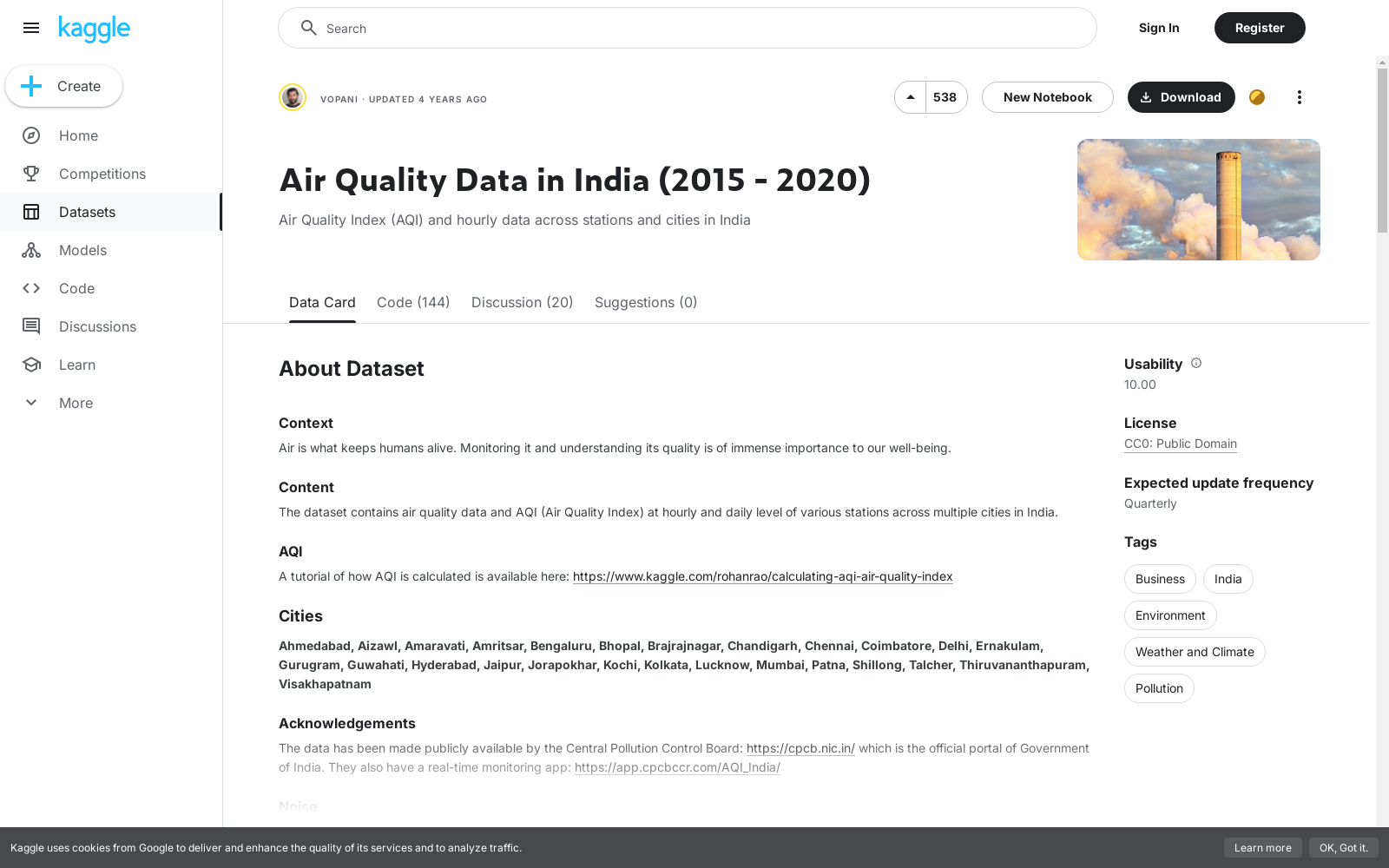Dismiss cookies with OK, Got it

(1343, 848)
